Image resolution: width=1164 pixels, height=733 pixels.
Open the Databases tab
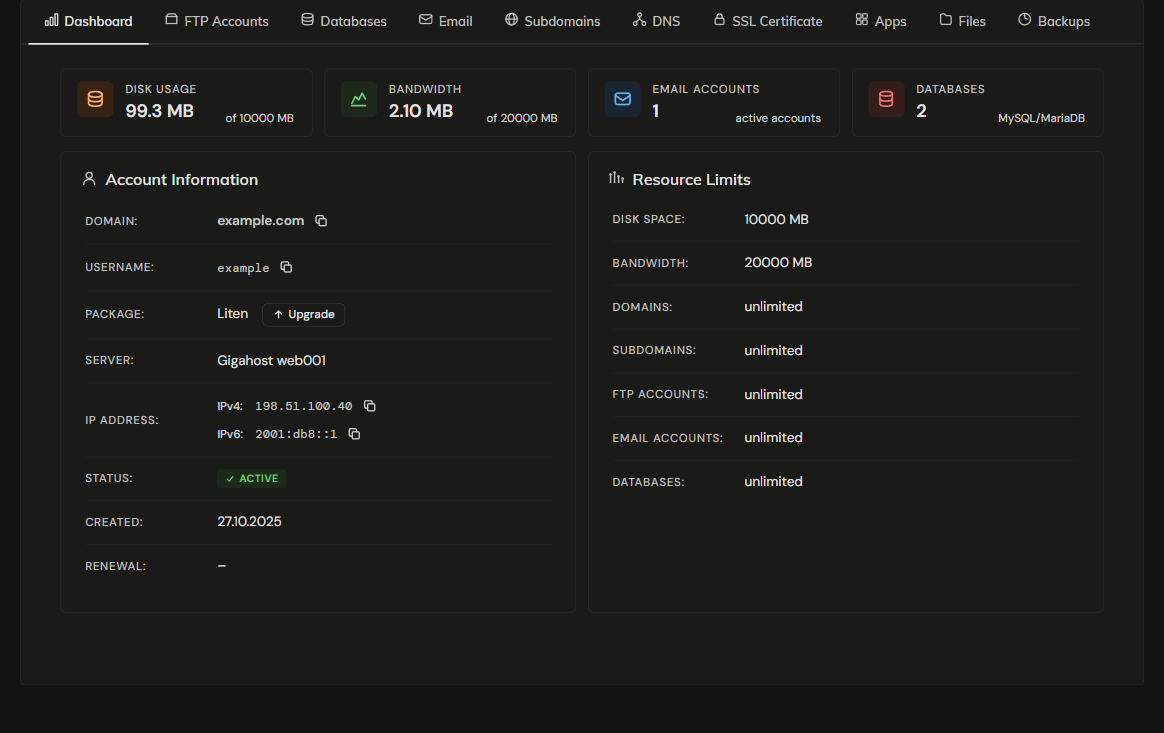point(344,21)
